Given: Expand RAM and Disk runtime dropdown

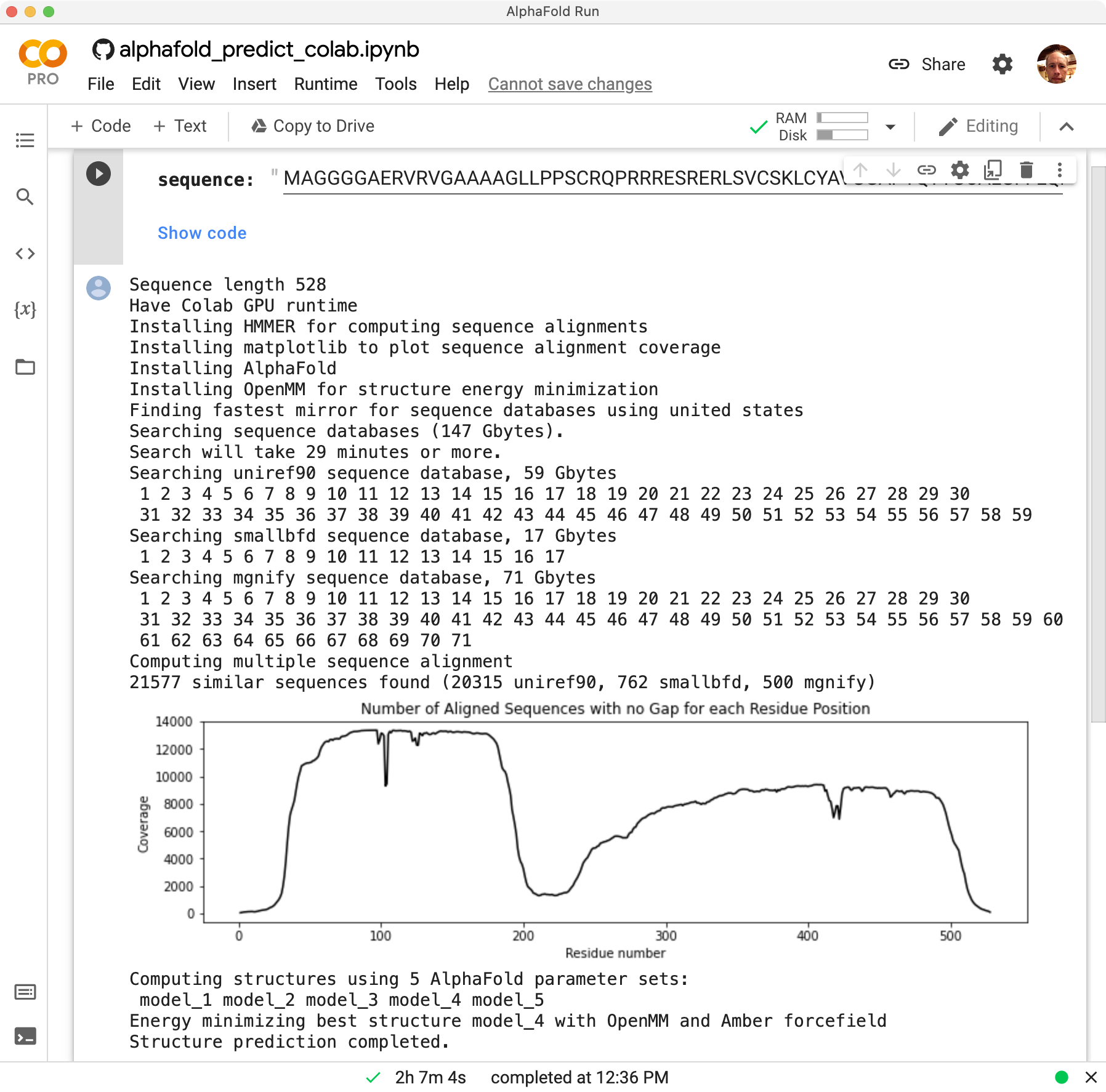Looking at the screenshot, I should tap(890, 127).
